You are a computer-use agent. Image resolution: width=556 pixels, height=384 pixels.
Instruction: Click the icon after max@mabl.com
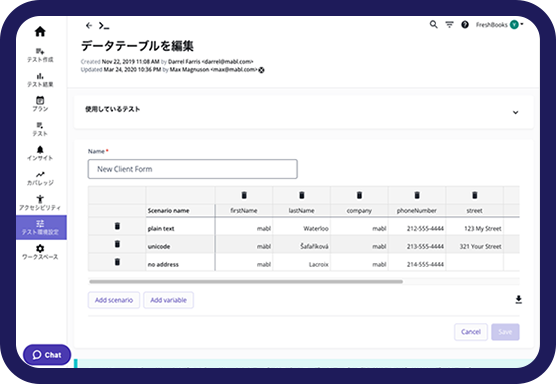[x=261, y=70]
